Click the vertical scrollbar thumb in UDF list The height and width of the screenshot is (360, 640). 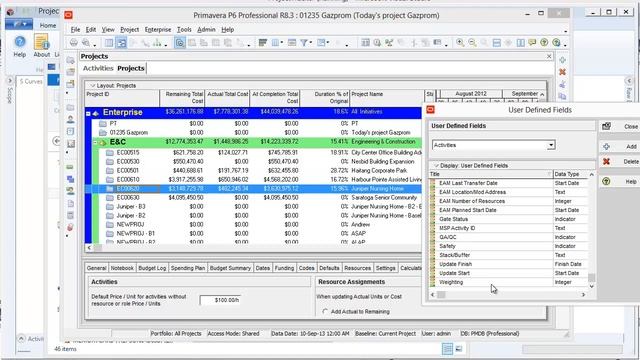pyautogui.click(x=591, y=278)
